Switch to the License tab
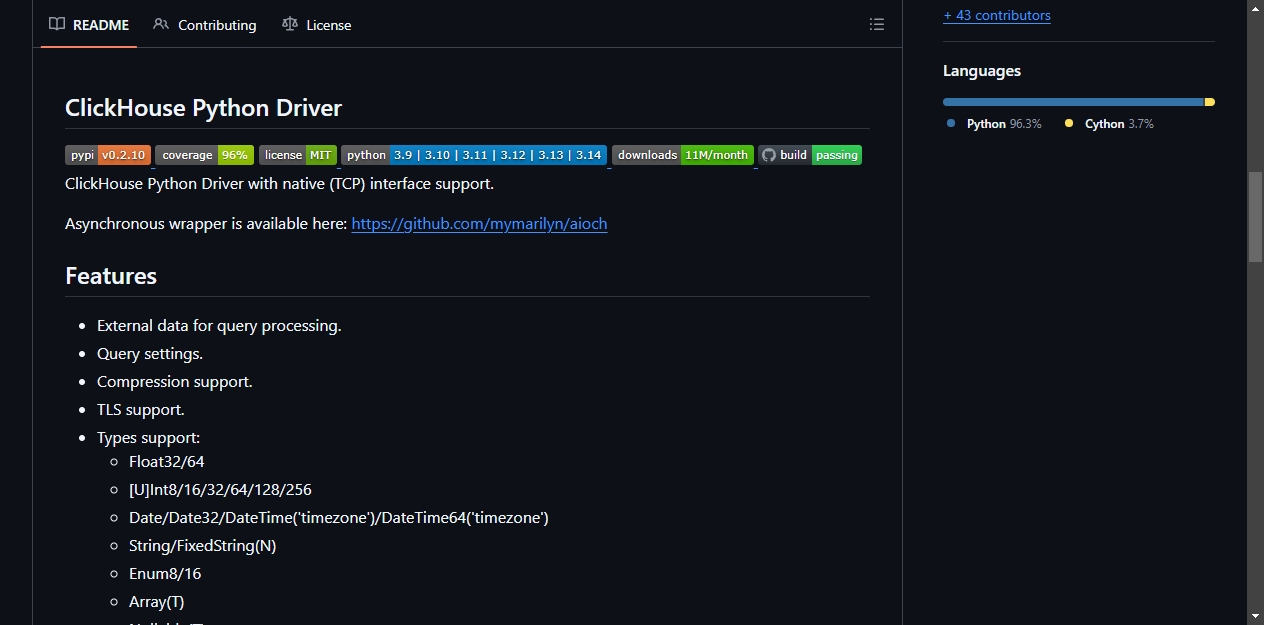 317,24
